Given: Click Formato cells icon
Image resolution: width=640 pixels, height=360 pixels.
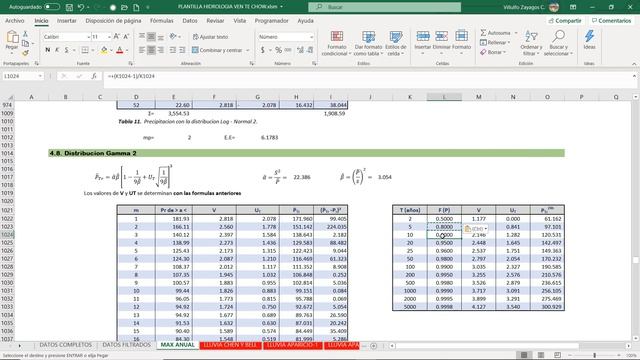Looking at the screenshot, I should pos(461,42).
